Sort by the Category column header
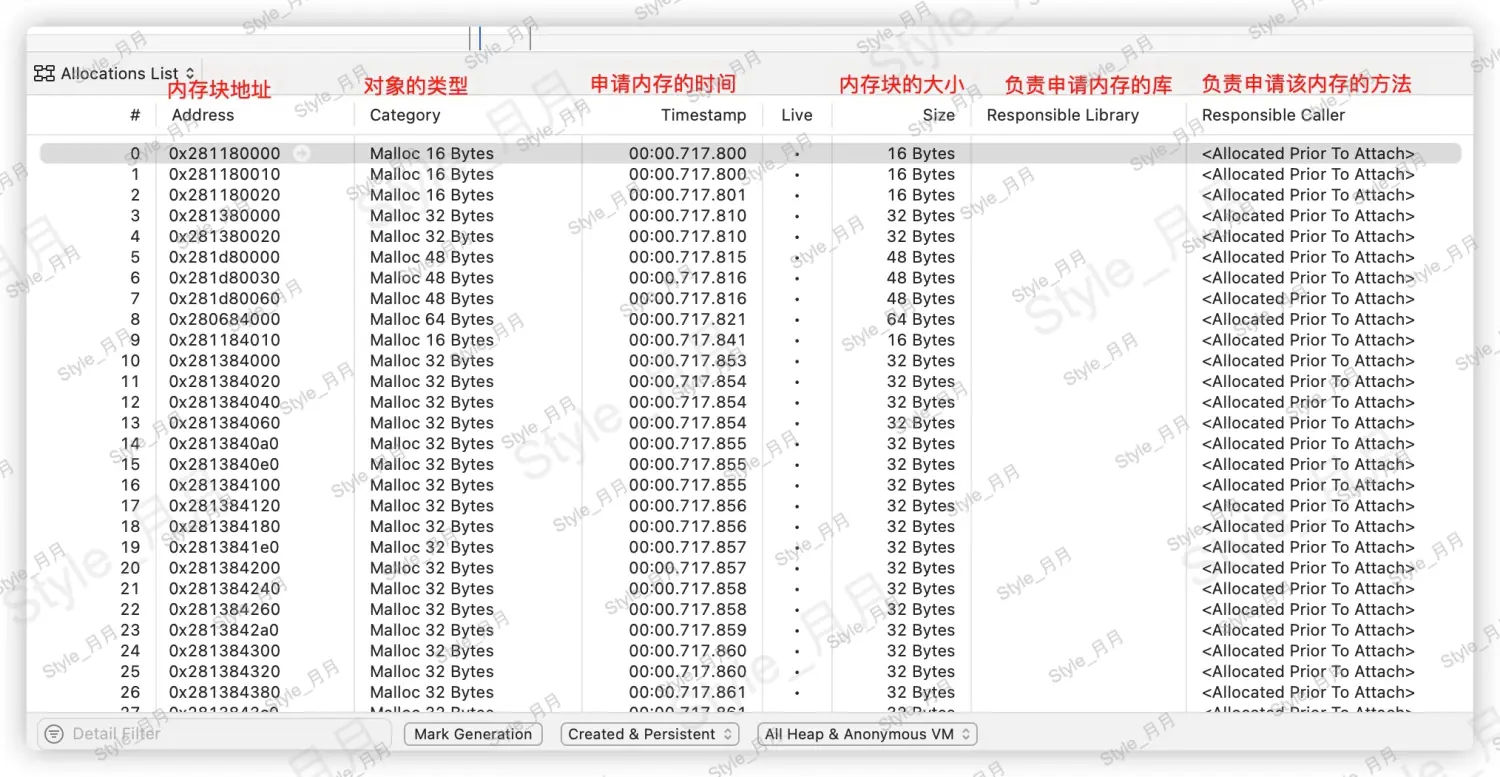Image resolution: width=1500 pixels, height=777 pixels. point(405,115)
